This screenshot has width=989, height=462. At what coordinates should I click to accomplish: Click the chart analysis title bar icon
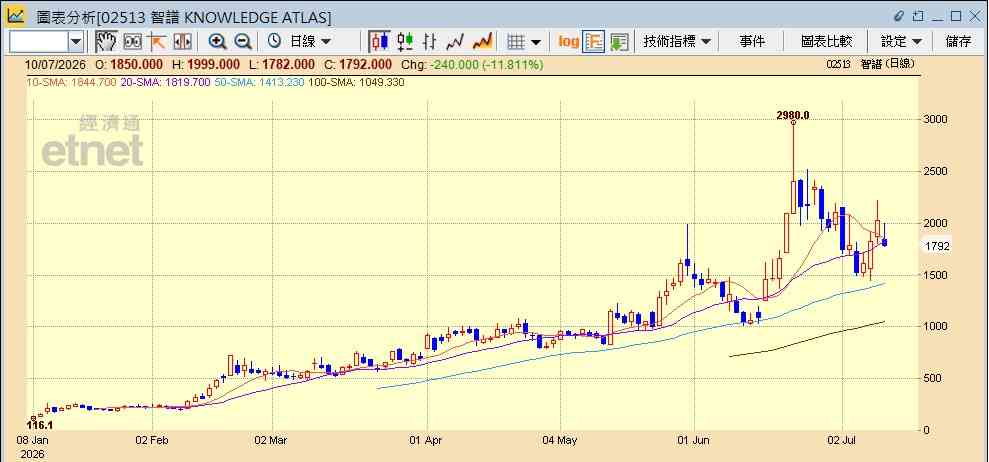[x=16, y=16]
